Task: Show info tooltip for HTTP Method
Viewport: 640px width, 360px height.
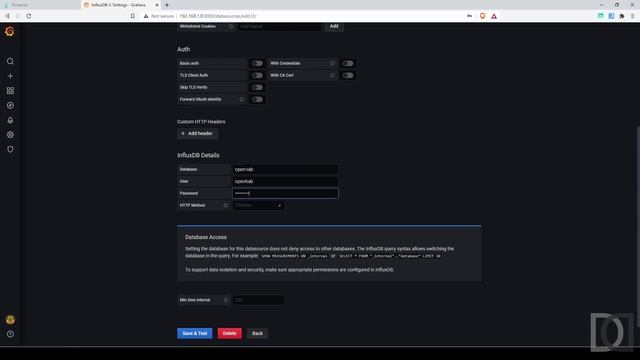Action: click(x=226, y=205)
